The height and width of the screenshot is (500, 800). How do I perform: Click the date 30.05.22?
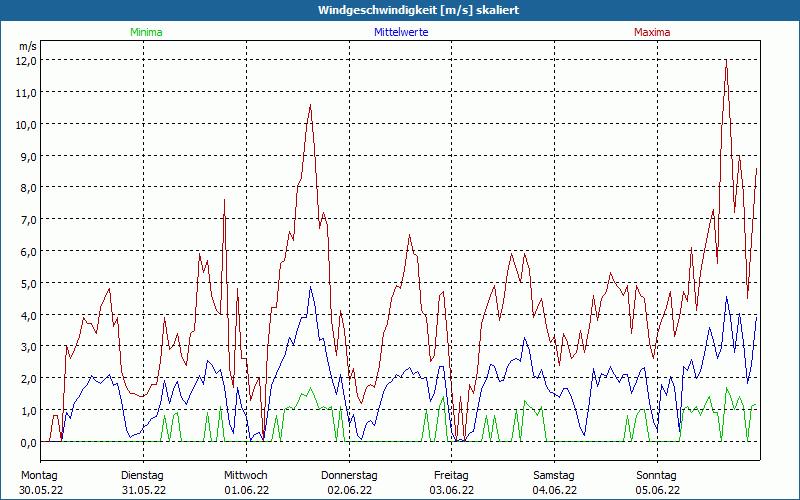point(41,490)
